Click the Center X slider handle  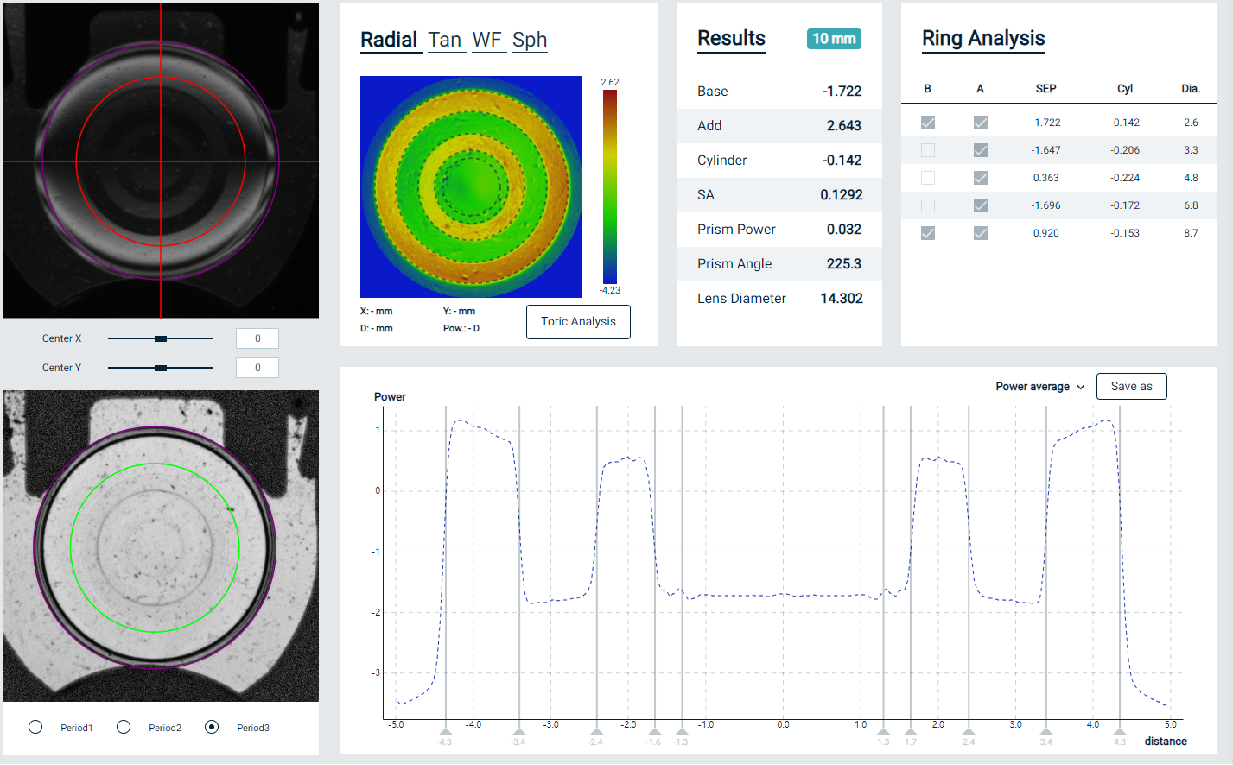[161, 339]
